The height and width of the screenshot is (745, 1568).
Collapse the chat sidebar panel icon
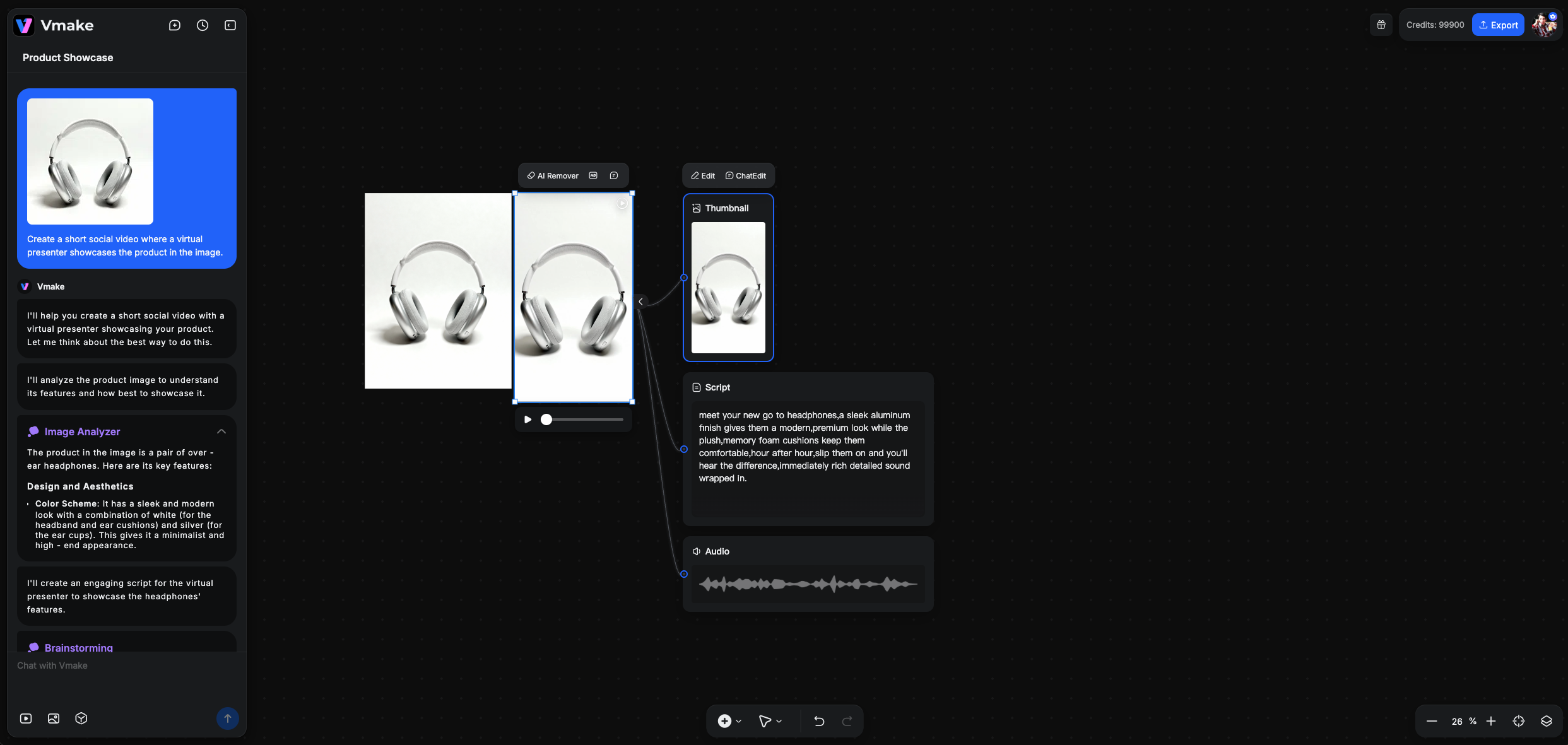230,25
